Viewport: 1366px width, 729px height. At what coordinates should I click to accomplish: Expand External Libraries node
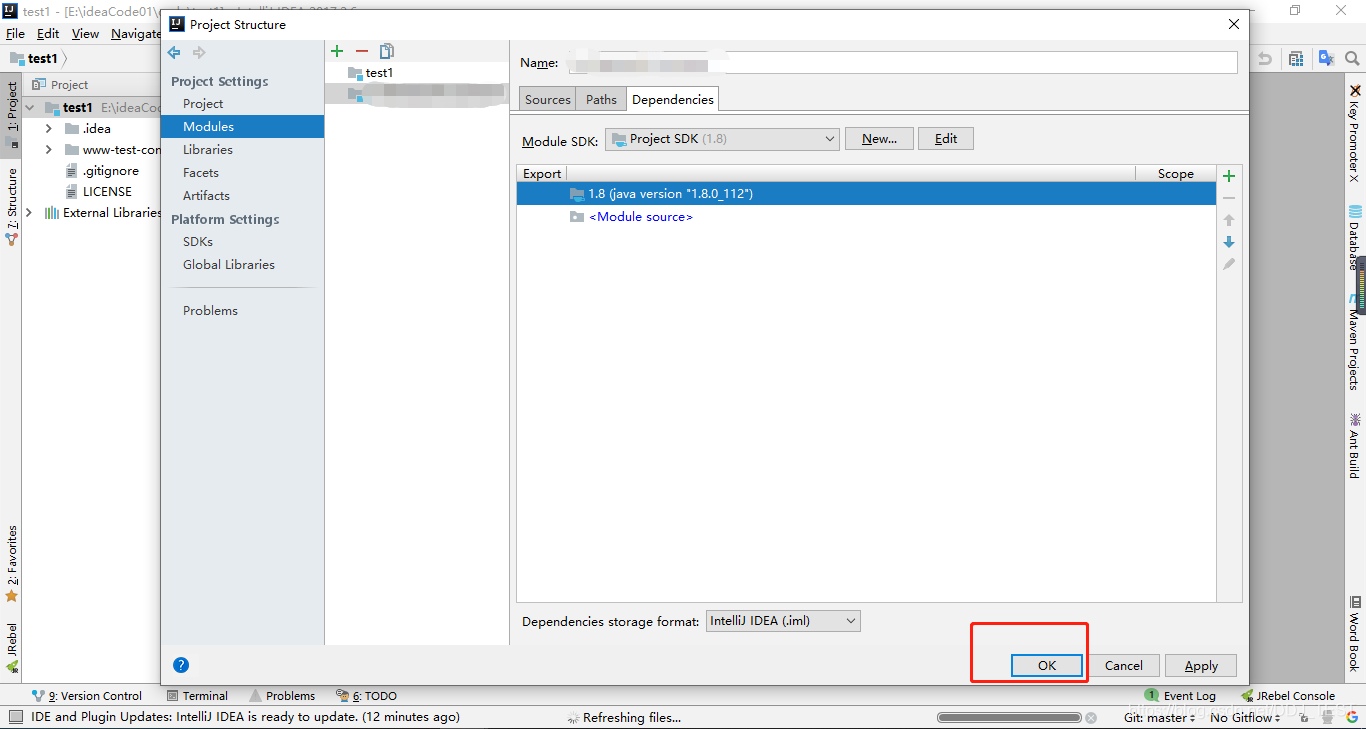(x=29, y=213)
